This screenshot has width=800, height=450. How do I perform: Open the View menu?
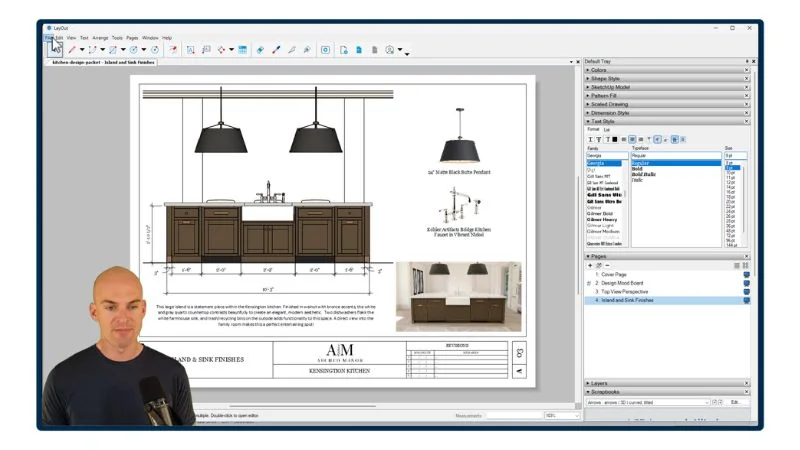[x=71, y=38]
